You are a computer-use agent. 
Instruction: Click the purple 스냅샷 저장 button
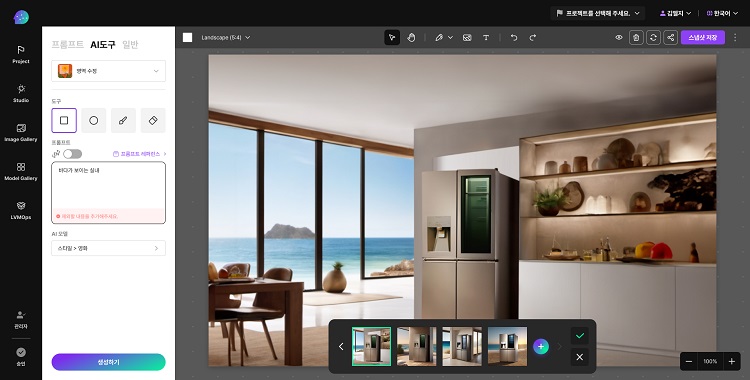point(703,37)
